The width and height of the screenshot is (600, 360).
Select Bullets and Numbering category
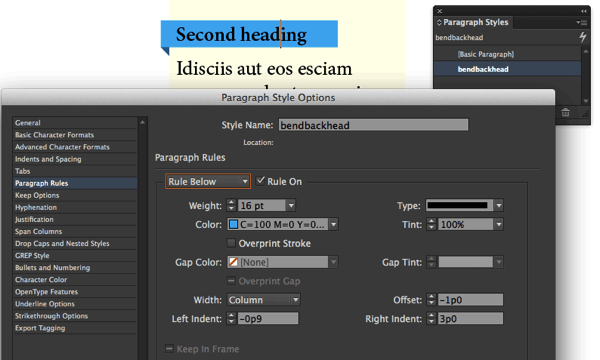(x=75, y=267)
